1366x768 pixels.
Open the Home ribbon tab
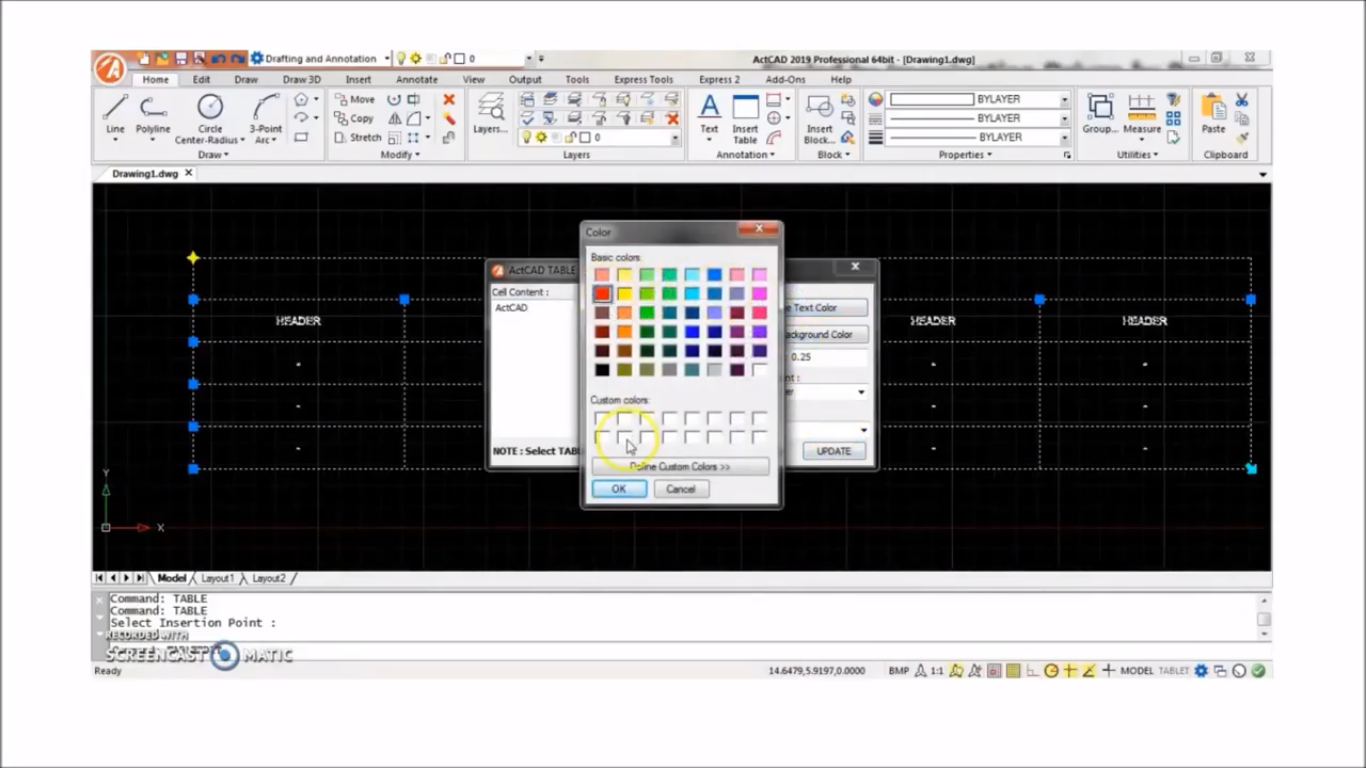155,80
